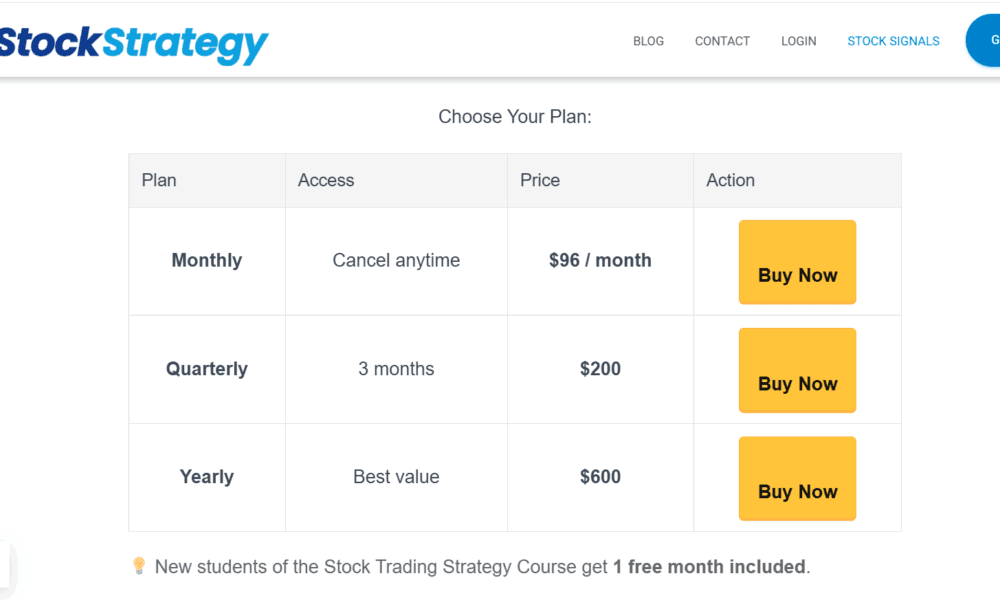Select the $600 yearly price cell
This screenshot has height=600, width=1000.
pyautogui.click(x=600, y=477)
